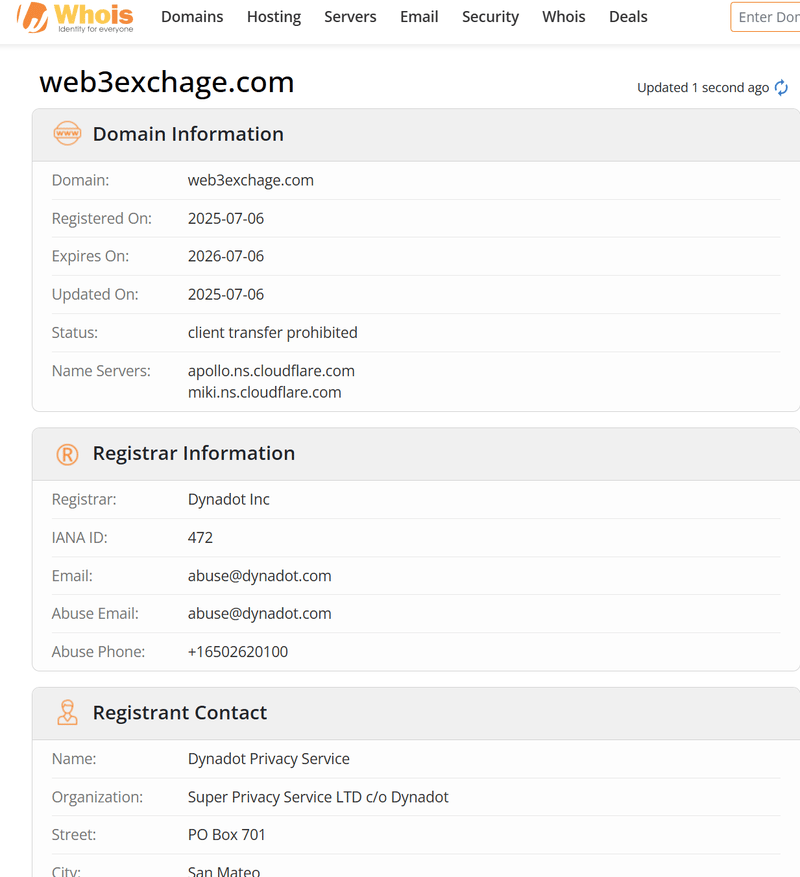Select registrar value Dynadot Inc
Image resolution: width=800 pixels, height=877 pixels.
(x=228, y=499)
